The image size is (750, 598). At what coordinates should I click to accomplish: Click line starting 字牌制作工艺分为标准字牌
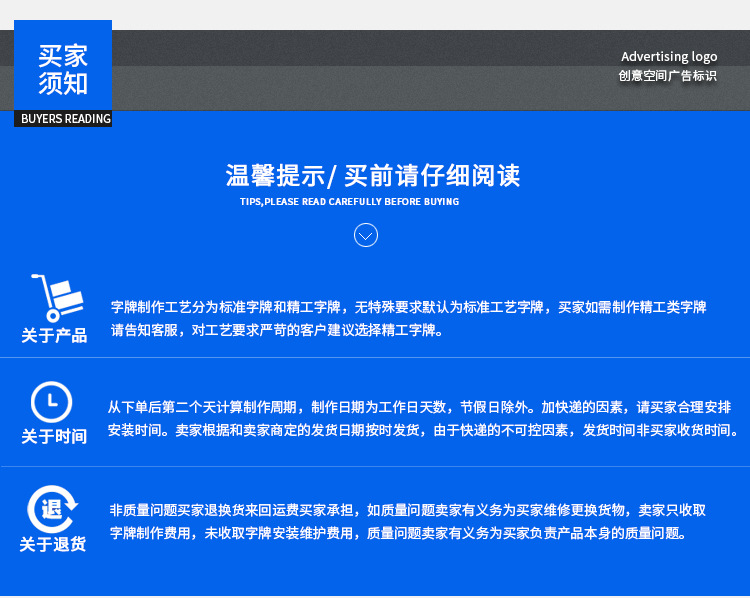pos(408,307)
